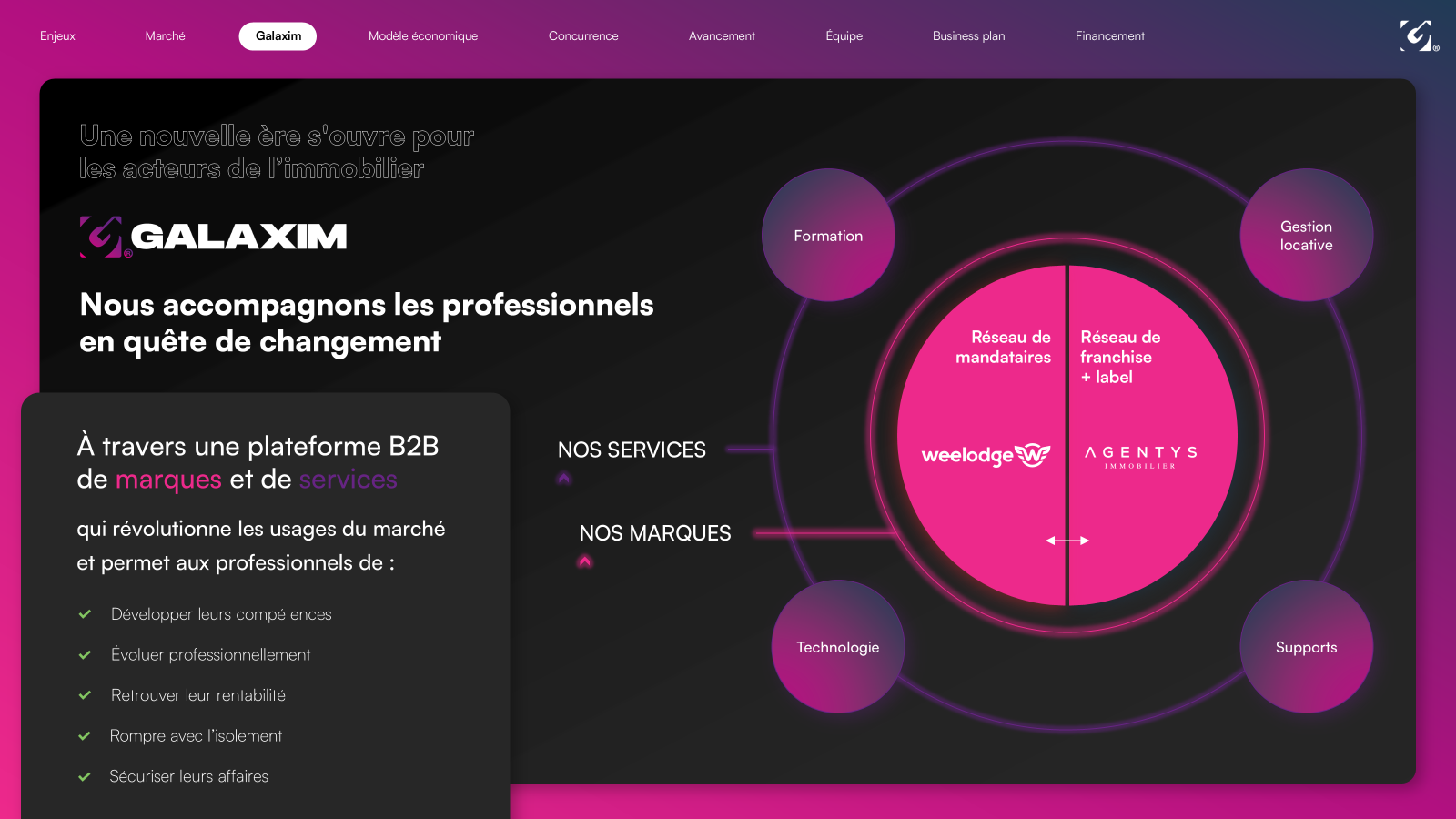Click checkmark beside Retrouver leur rentabilité
1456x819 pixels.
(x=85, y=695)
